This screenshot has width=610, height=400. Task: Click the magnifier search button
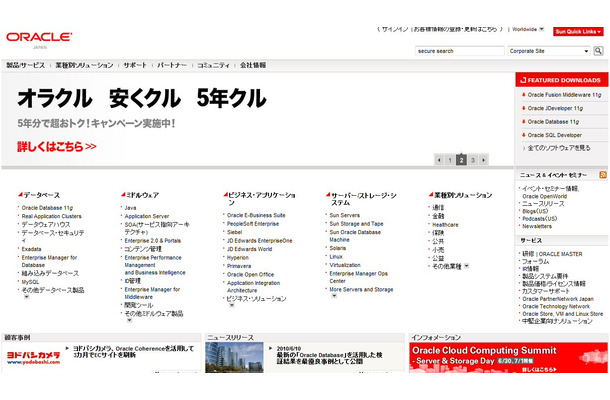click(x=598, y=51)
